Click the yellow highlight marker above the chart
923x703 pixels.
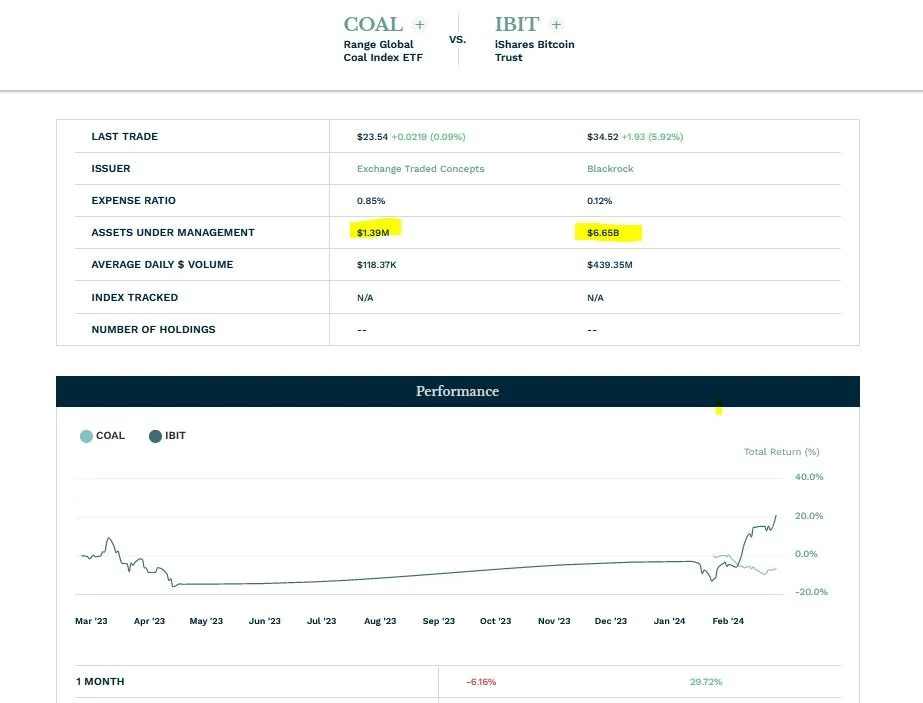pos(718,407)
